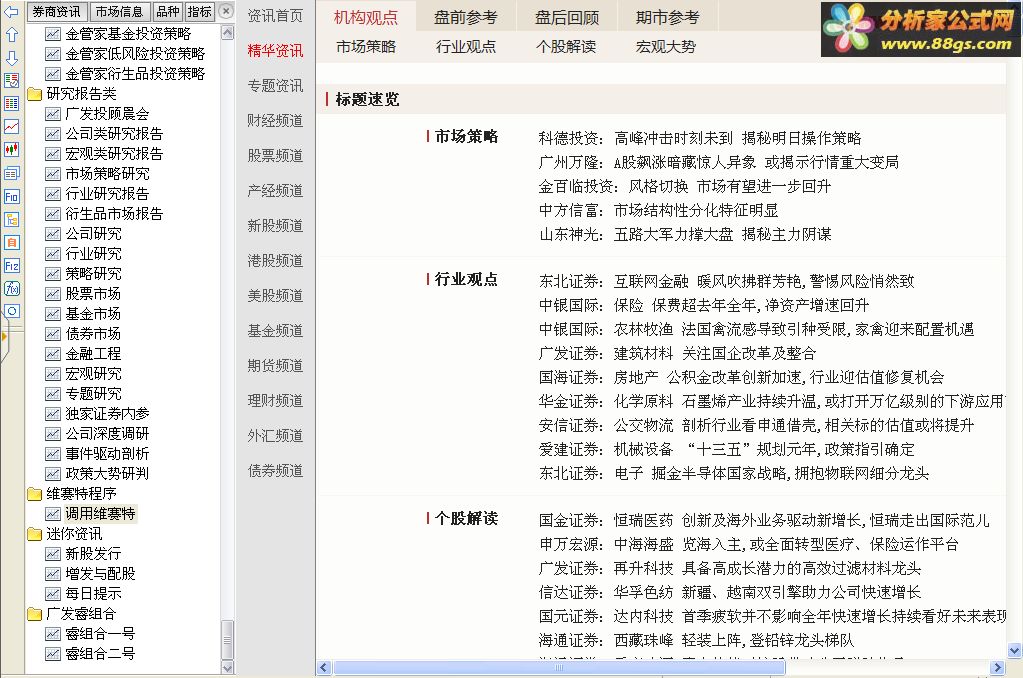Click the tree panel scroll-up arrow

coord(227,33)
